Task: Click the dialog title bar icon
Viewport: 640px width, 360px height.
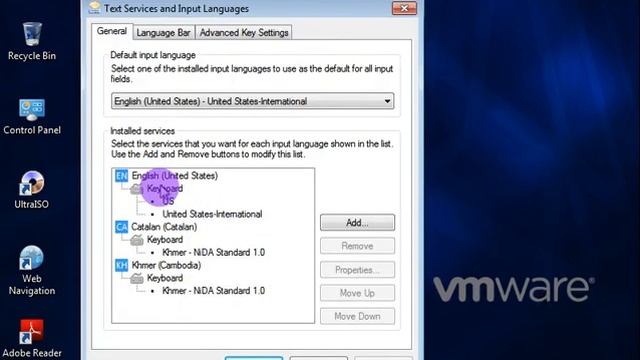Action: (95, 7)
